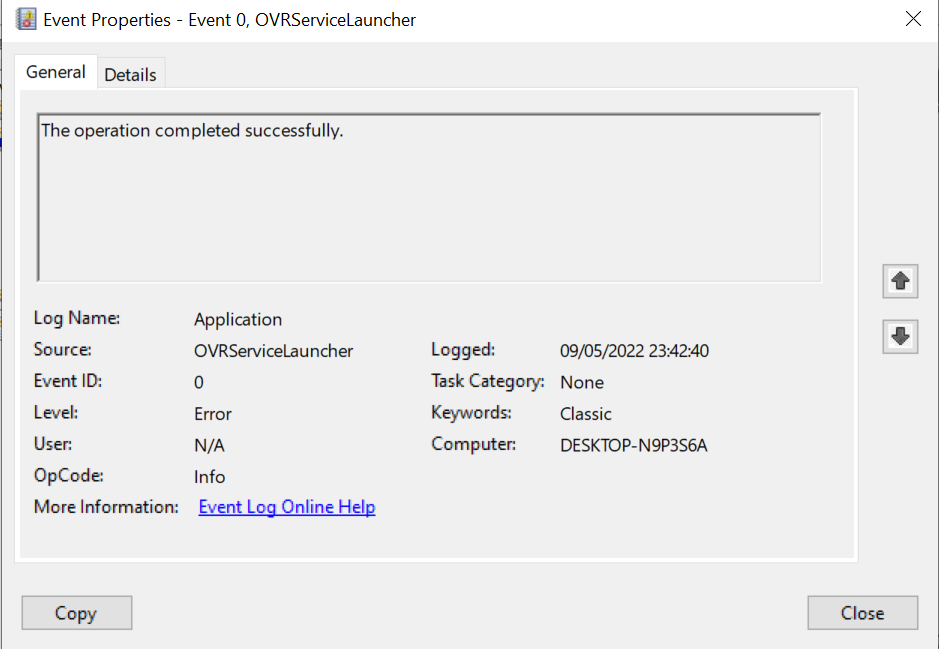The width and height of the screenshot is (939, 649).
Task: Click the 'OpCode:' label
Action: coord(68,476)
